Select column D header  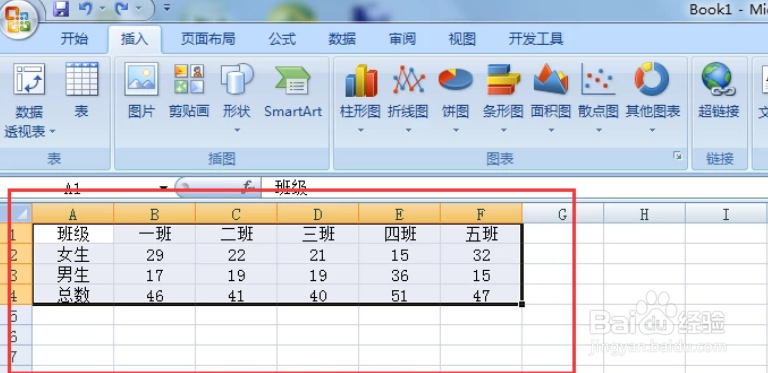(318, 214)
